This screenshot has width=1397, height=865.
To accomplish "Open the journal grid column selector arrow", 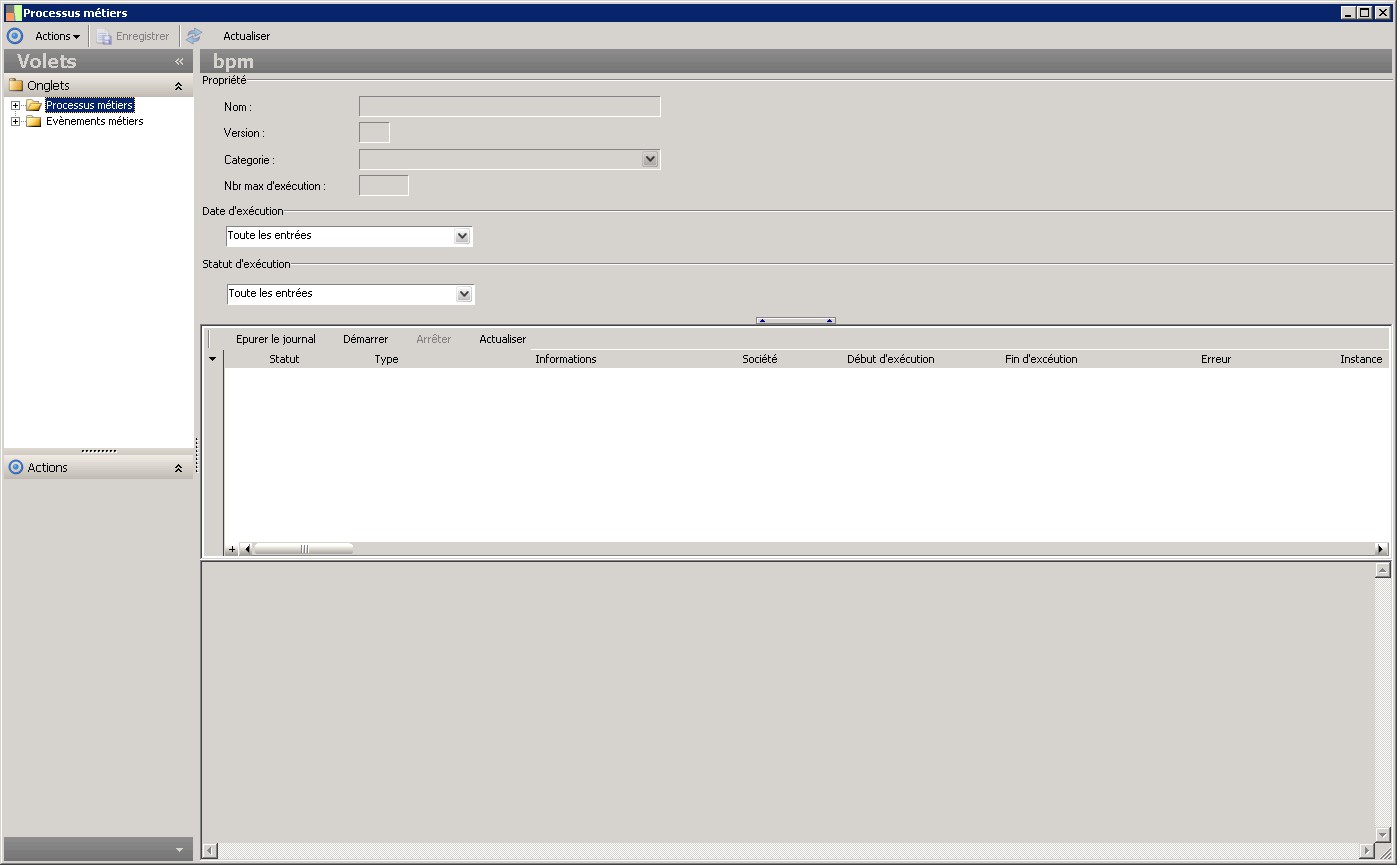I will 212,359.
